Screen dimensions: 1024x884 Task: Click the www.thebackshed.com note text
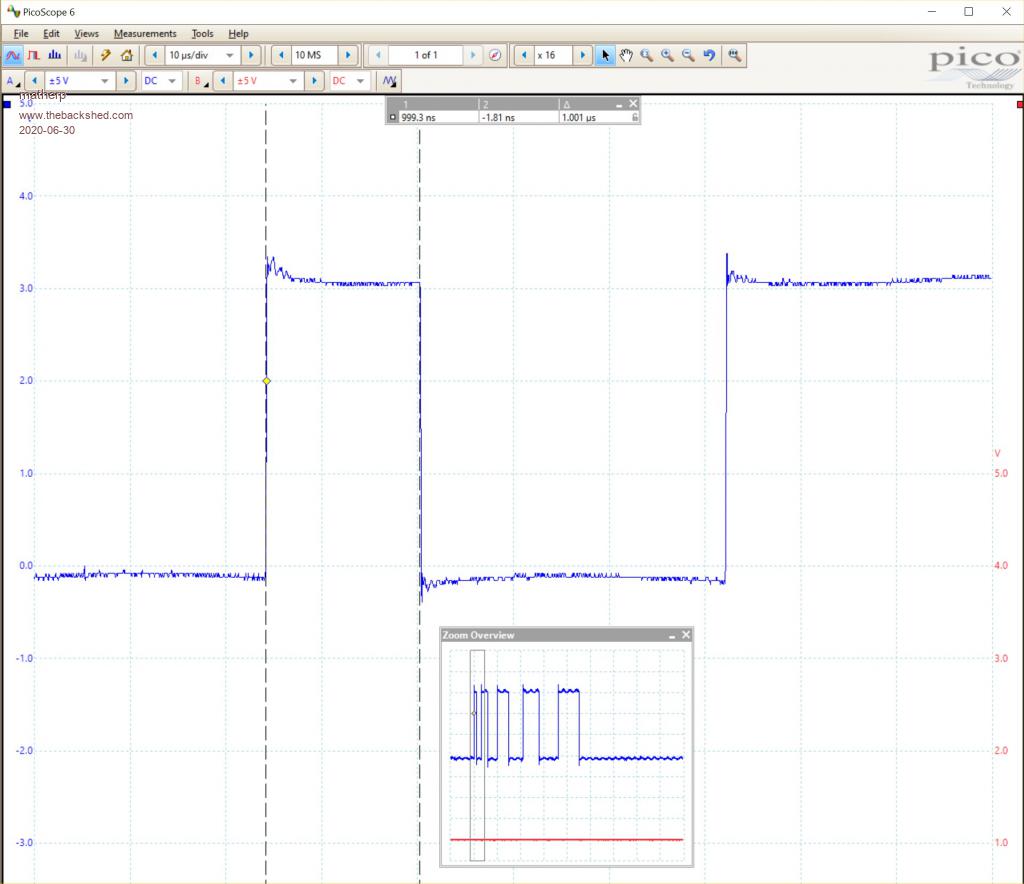pyautogui.click(x=76, y=115)
